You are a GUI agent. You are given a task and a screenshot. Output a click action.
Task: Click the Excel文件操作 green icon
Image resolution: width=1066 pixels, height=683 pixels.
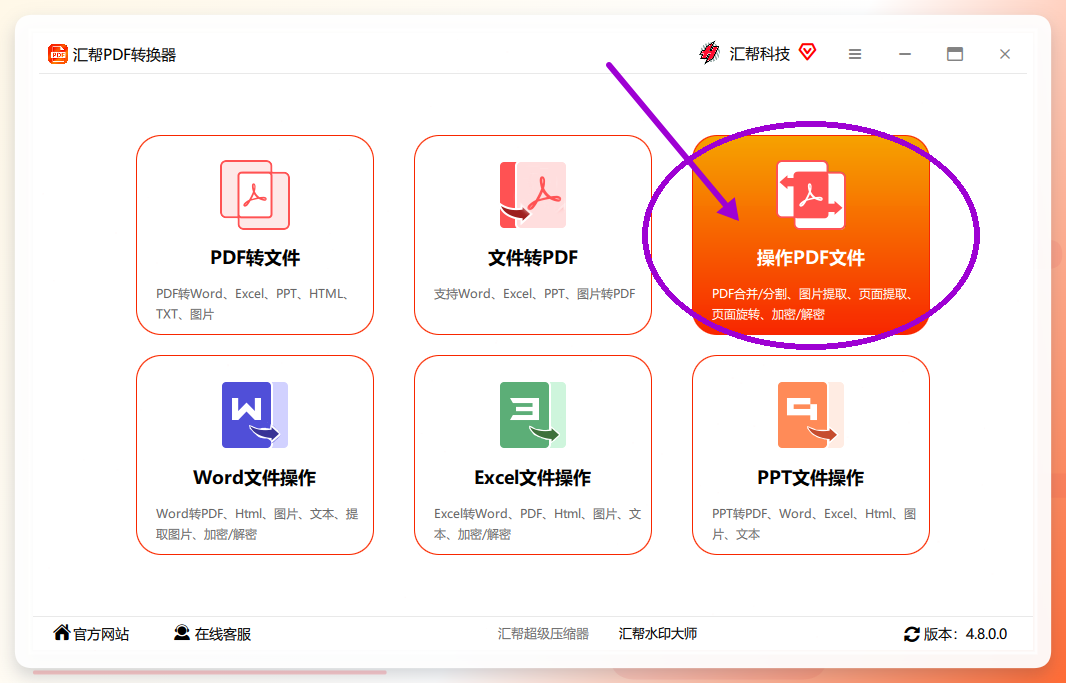[x=533, y=415]
